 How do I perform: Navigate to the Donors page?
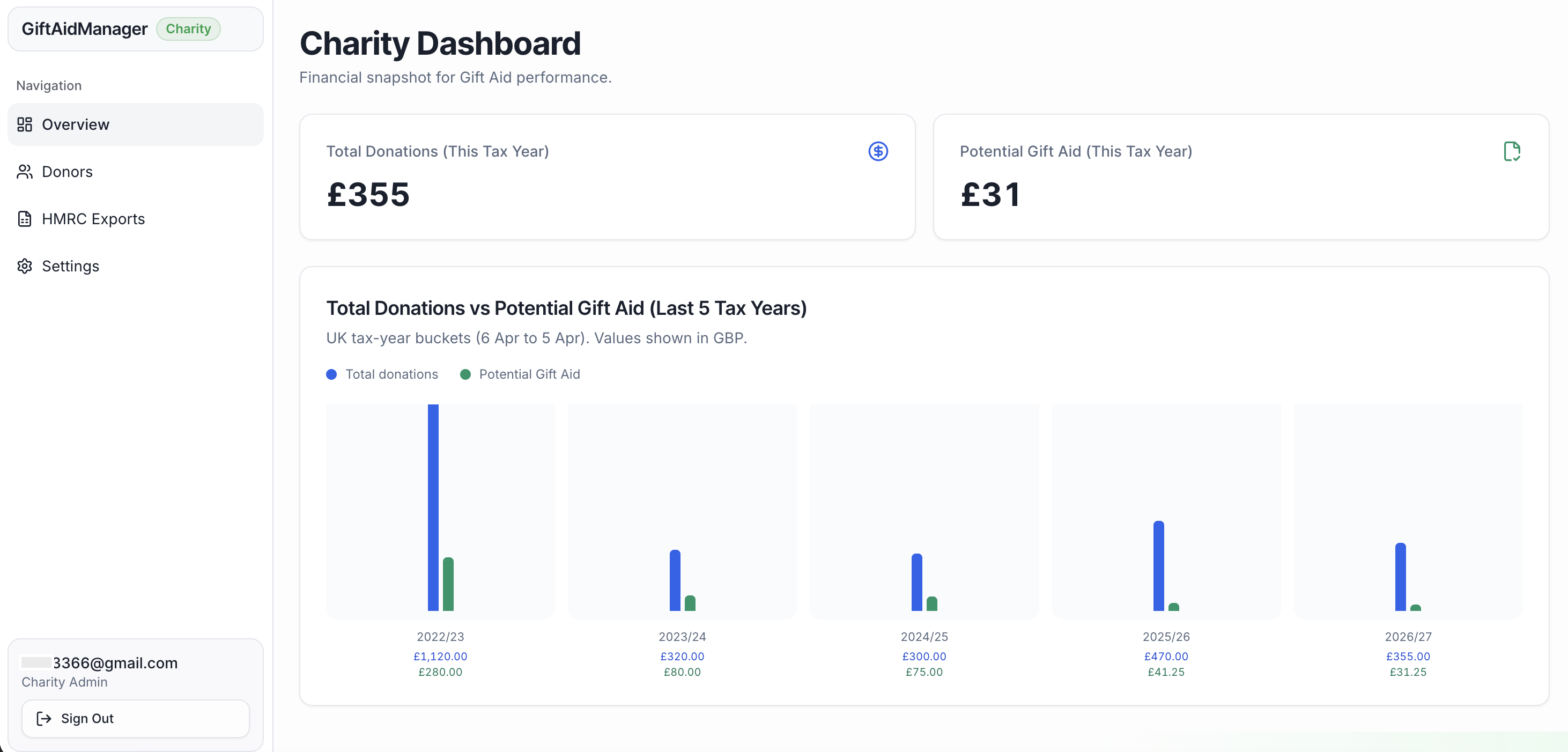pos(67,172)
